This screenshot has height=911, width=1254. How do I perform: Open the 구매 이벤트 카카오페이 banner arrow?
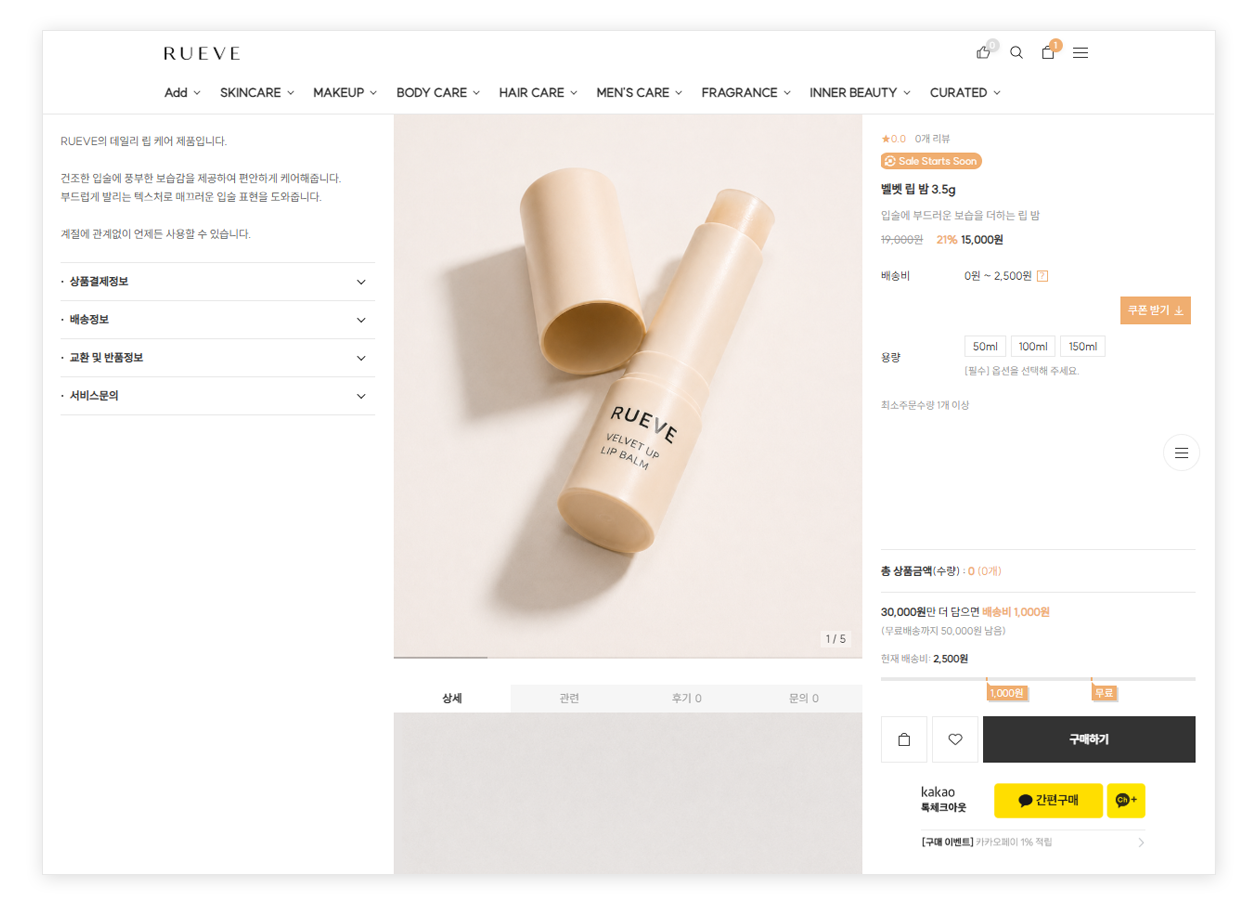pos(1141,843)
